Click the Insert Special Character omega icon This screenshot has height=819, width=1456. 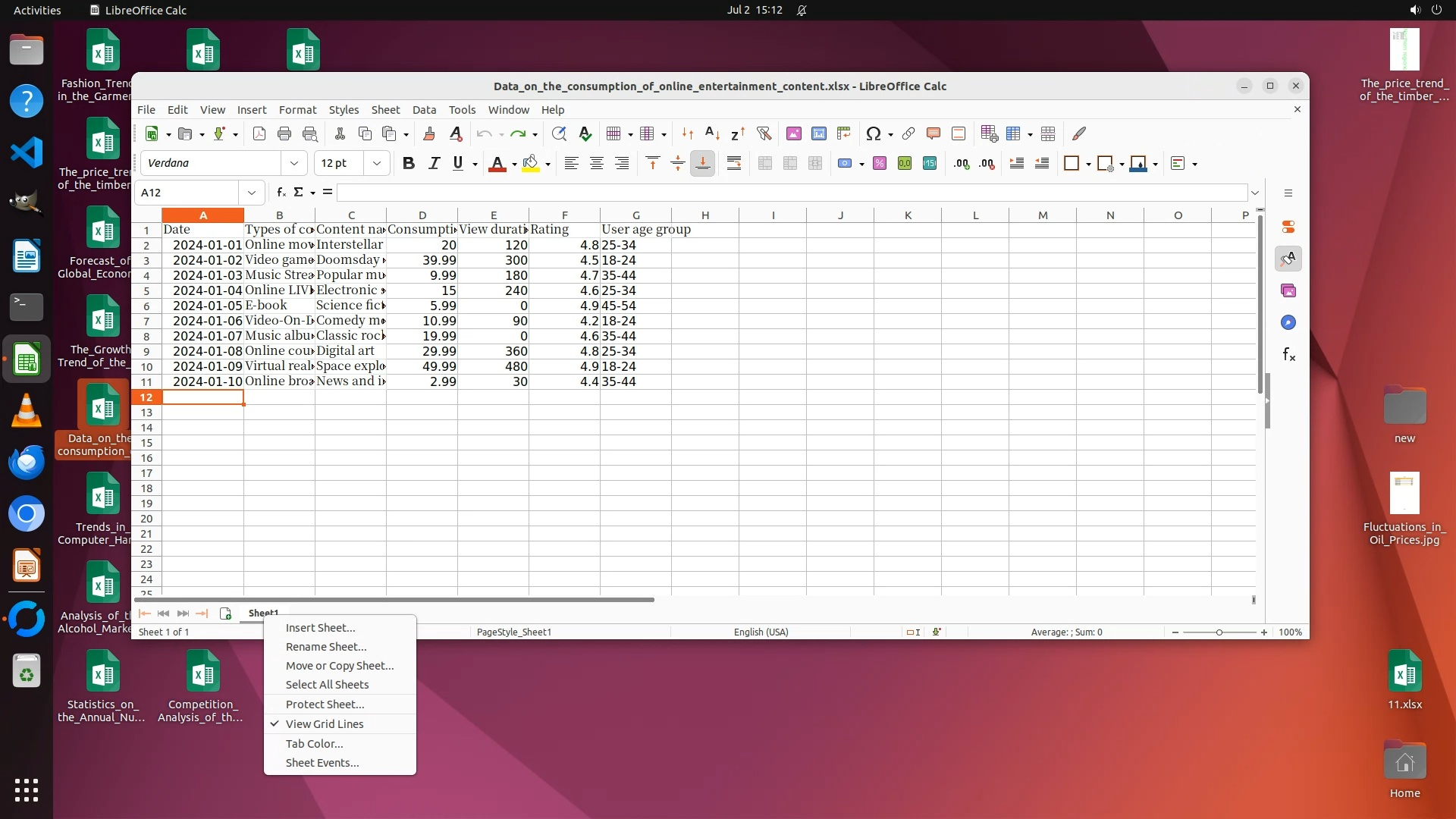click(x=873, y=134)
